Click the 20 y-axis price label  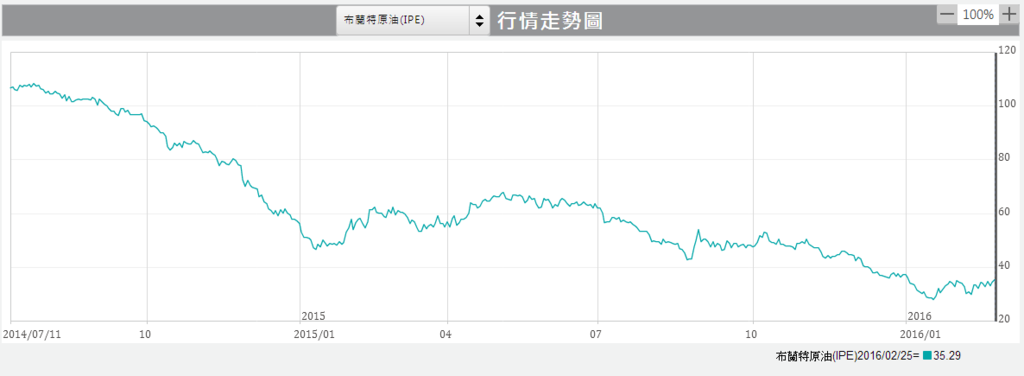tap(1005, 319)
